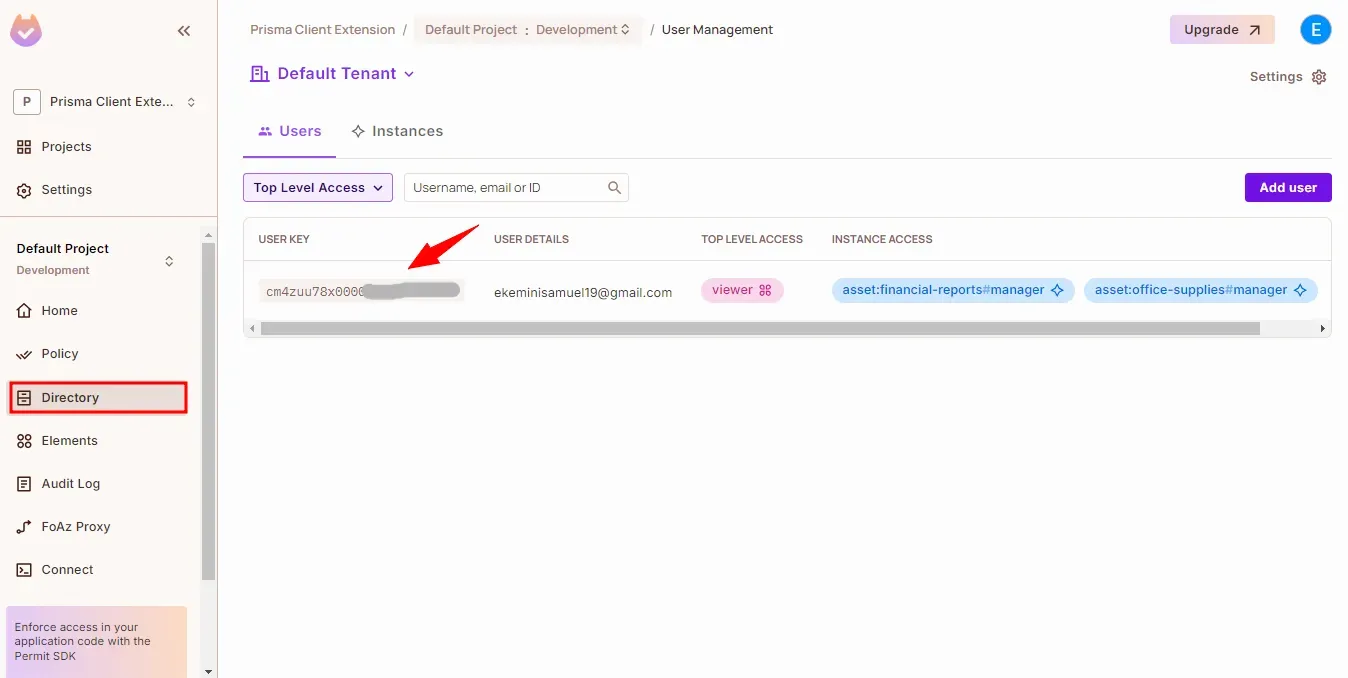Open the user avatar E icon
1348x678 pixels.
pyautogui.click(x=1315, y=30)
